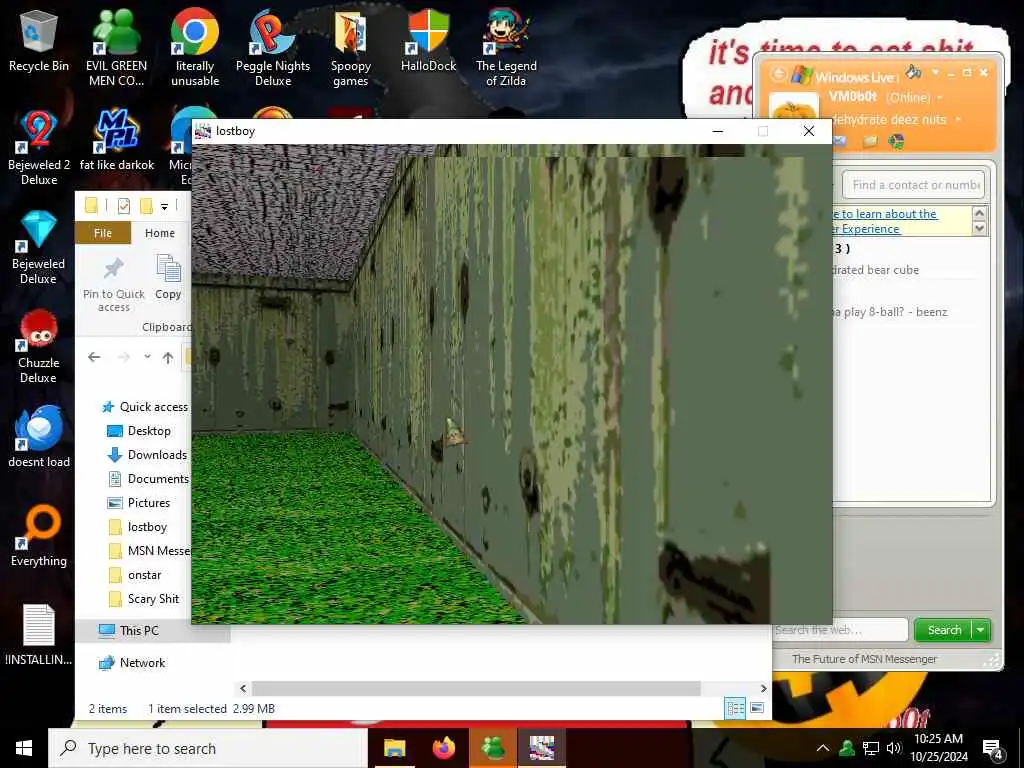Open the Recycle Bin desktop icon
Viewport: 1024px width, 768px height.
(x=39, y=42)
